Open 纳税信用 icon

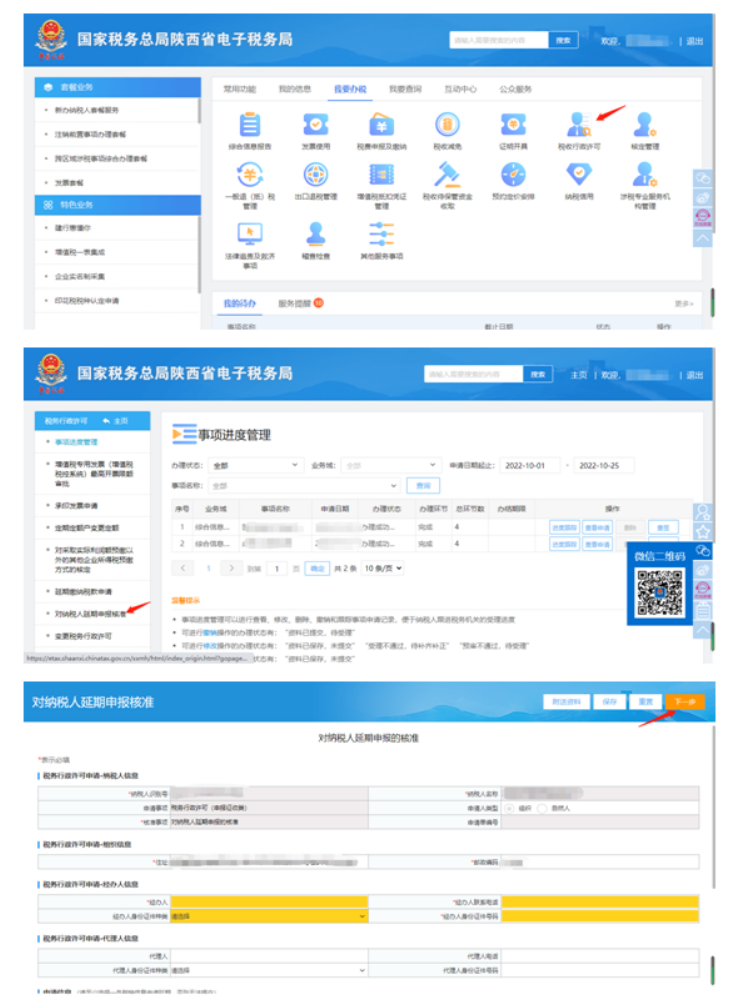coord(579,174)
